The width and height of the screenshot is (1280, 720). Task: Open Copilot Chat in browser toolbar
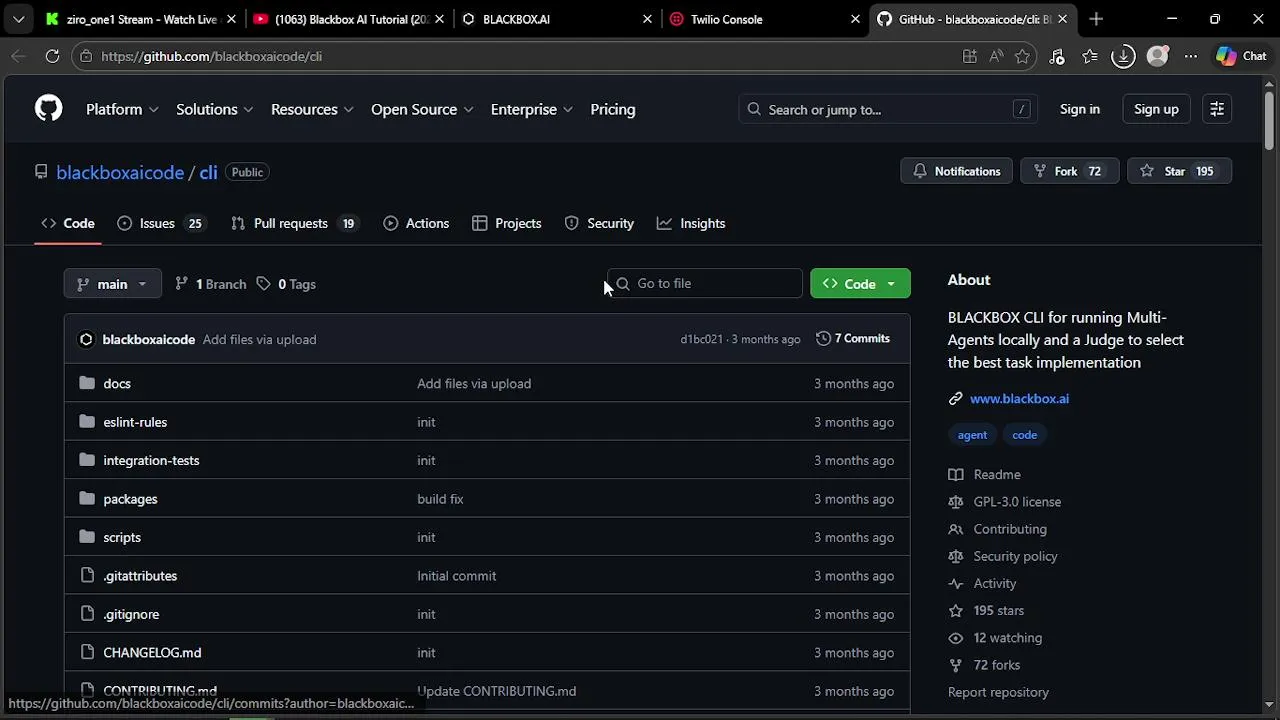[x=1241, y=57]
